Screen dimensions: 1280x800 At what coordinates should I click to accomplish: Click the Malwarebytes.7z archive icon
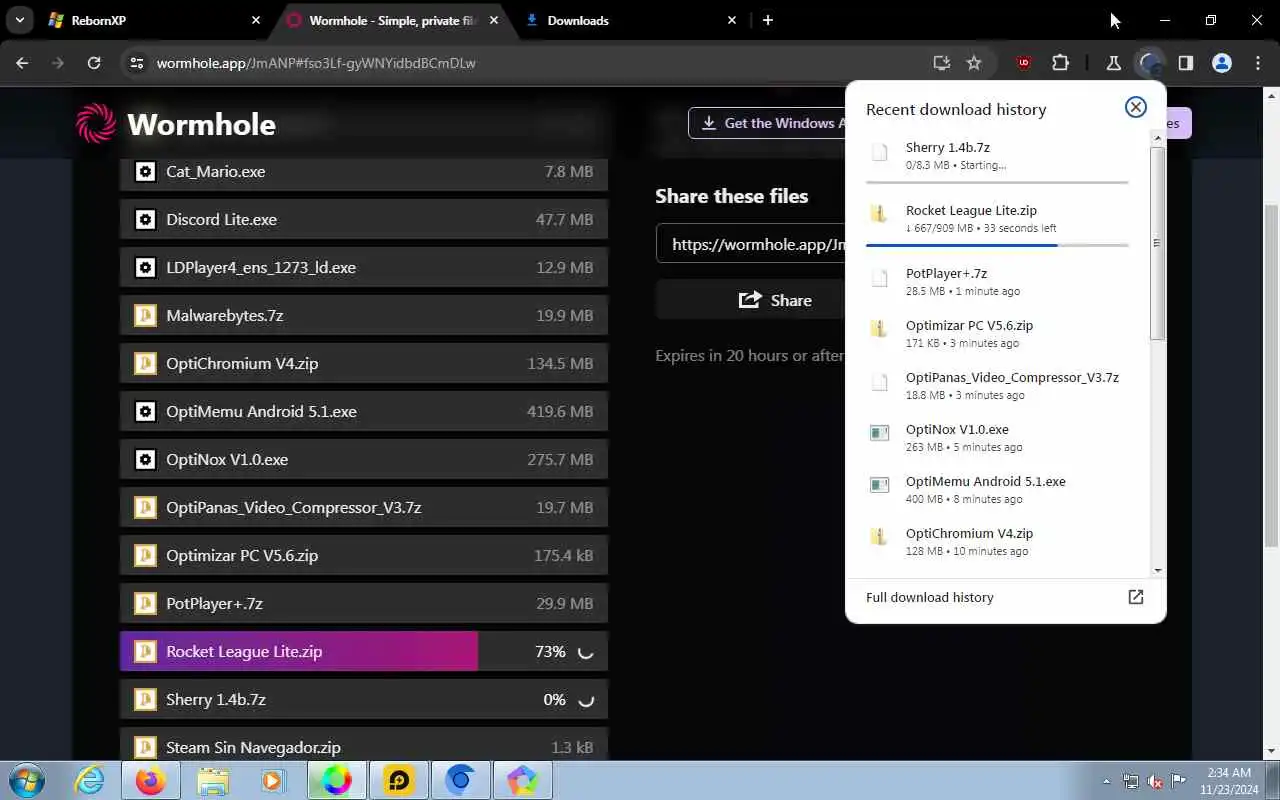(145, 316)
